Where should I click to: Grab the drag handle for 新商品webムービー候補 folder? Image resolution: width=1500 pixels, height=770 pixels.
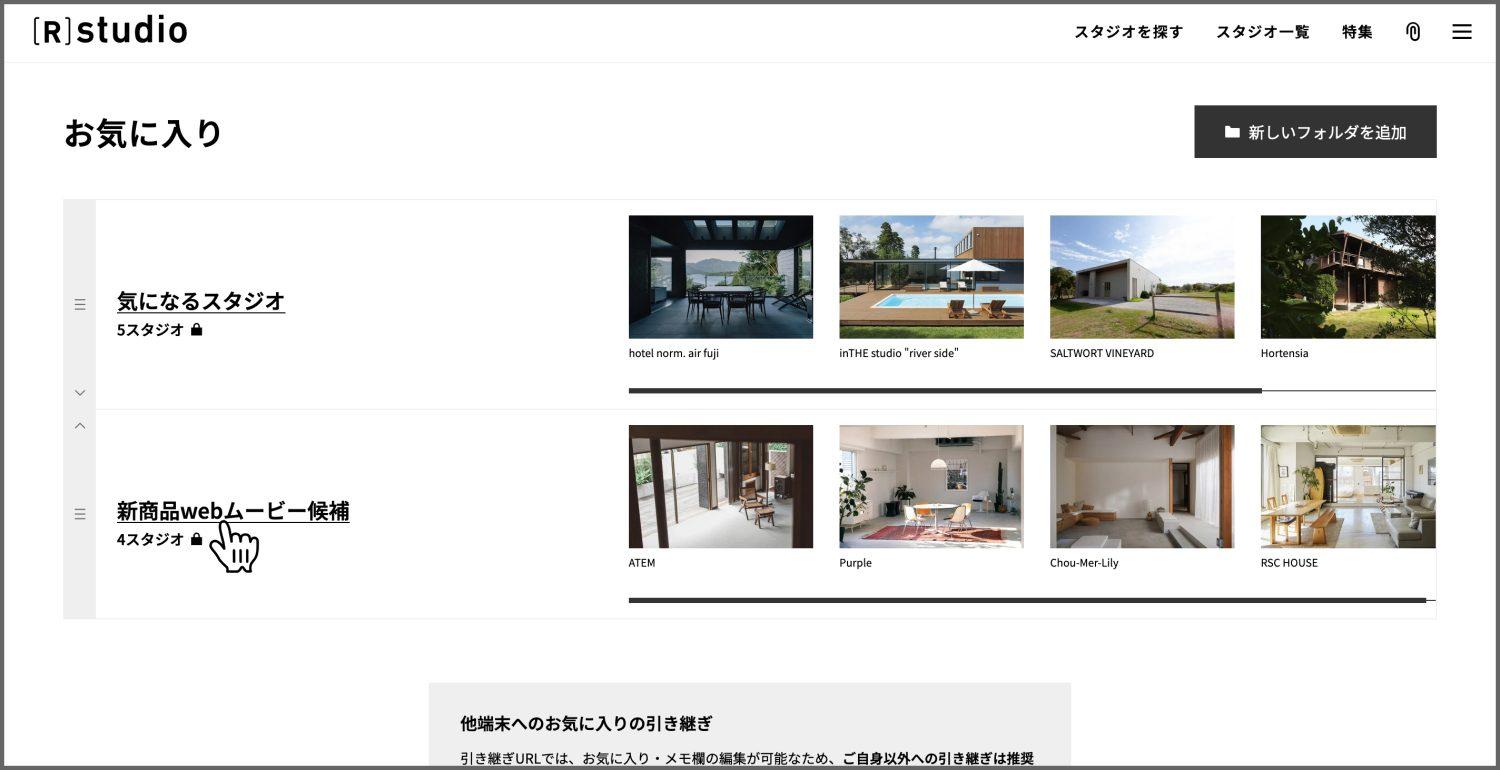pos(80,514)
